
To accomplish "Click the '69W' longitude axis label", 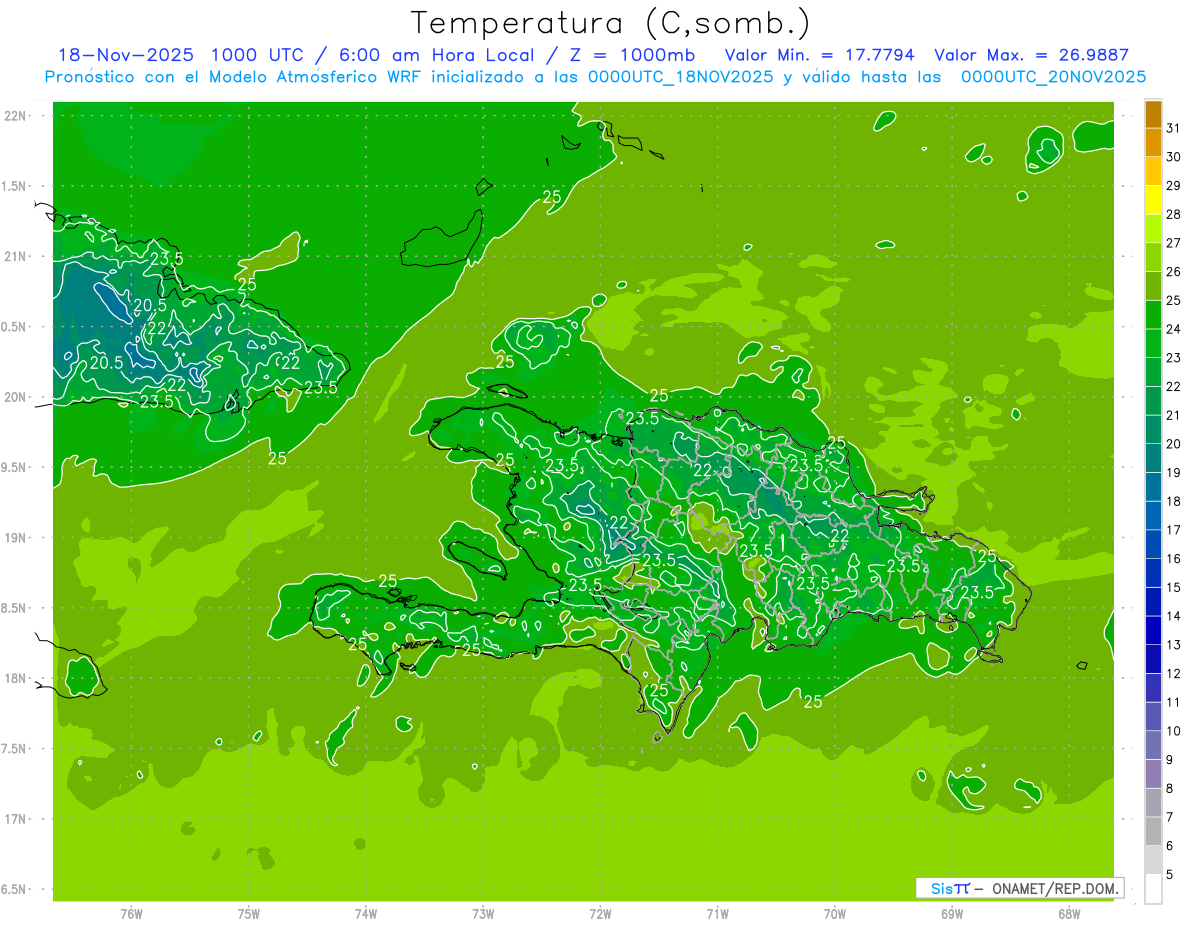I will [952, 913].
